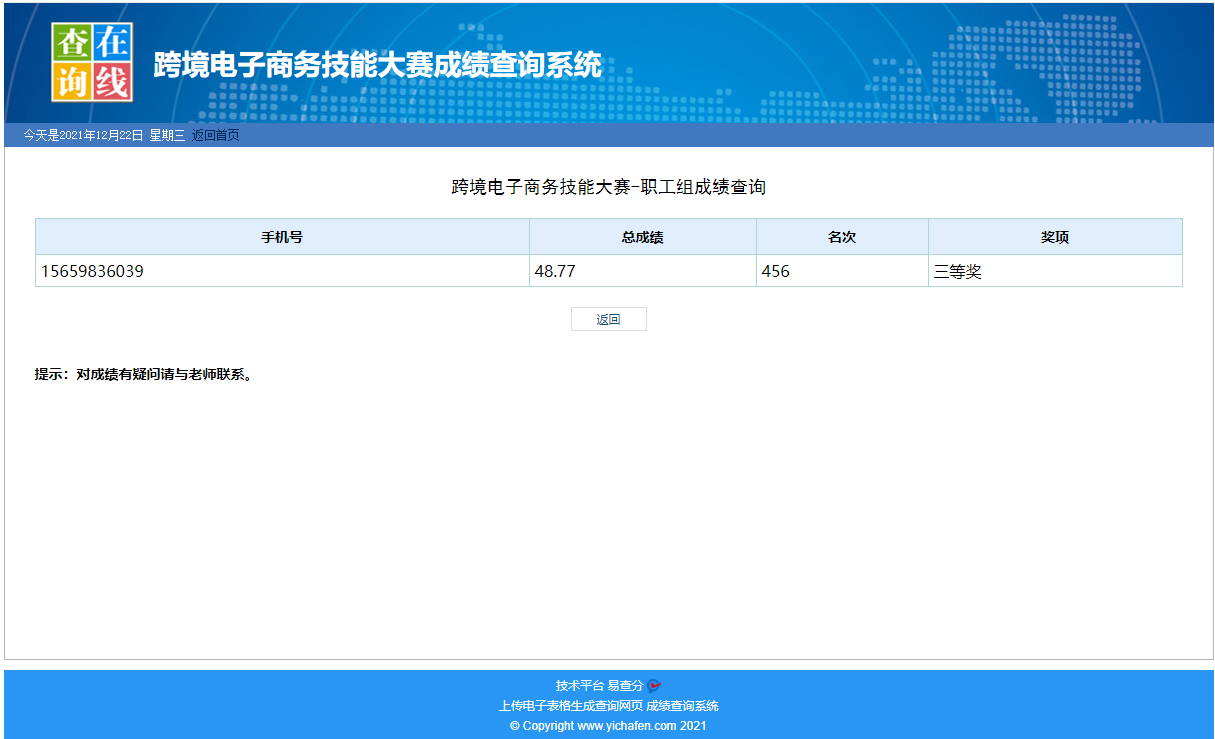Click the 易查分 badge icon in footer
This screenshot has width=1215, height=739.
point(654,685)
